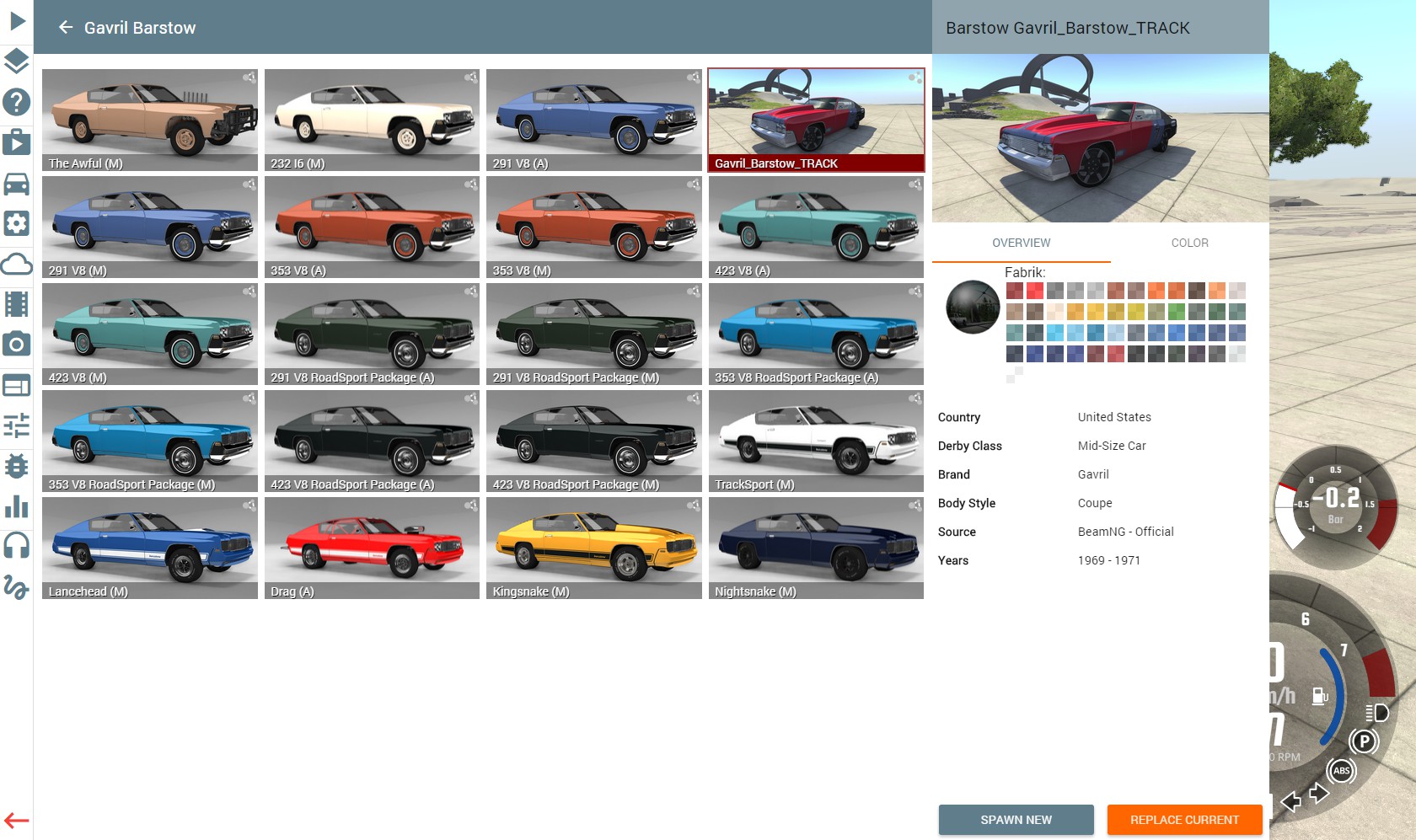Pick the last swatch in the top Fabrik row

point(1237,291)
